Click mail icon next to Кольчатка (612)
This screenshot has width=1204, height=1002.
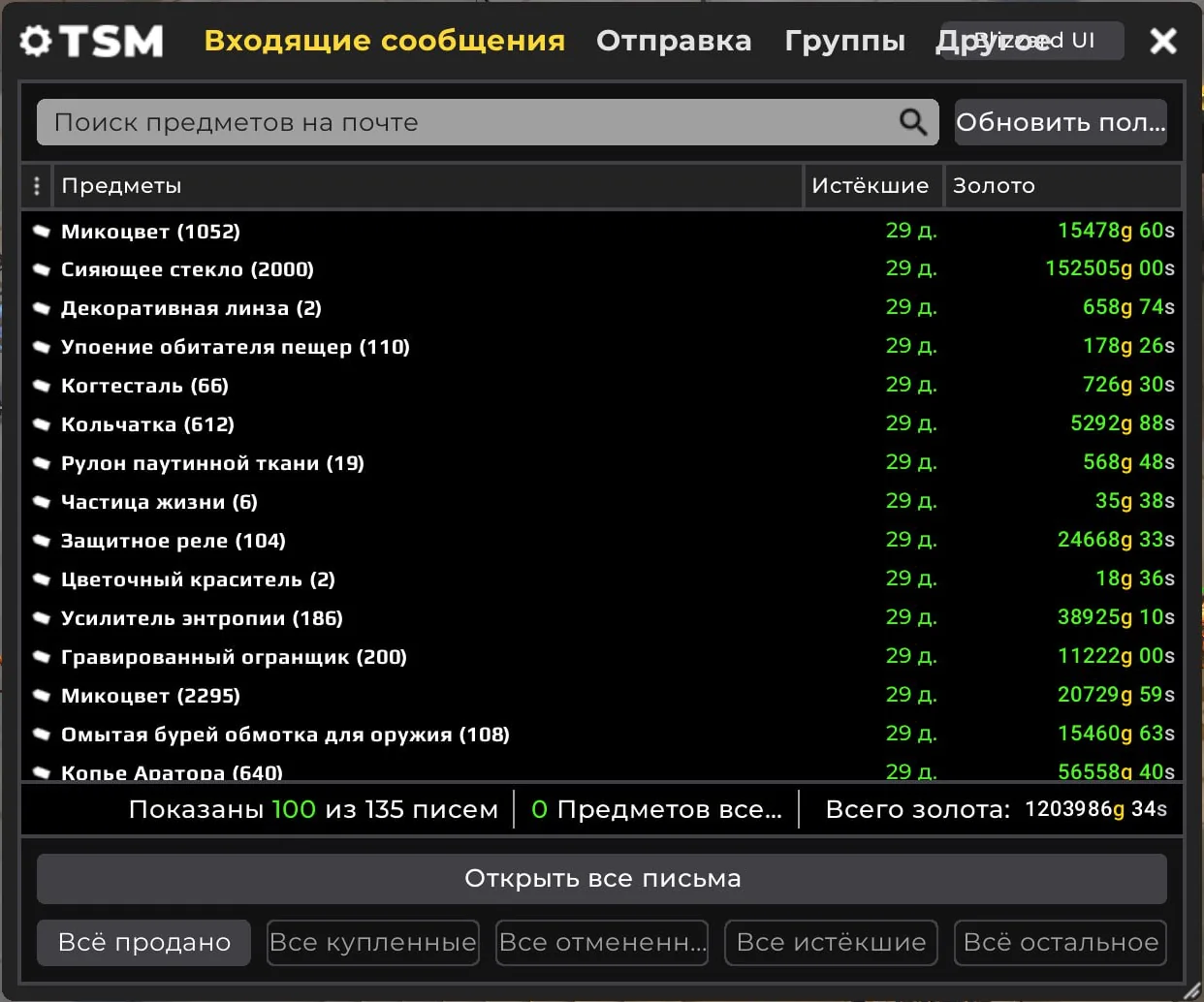pos(42,424)
